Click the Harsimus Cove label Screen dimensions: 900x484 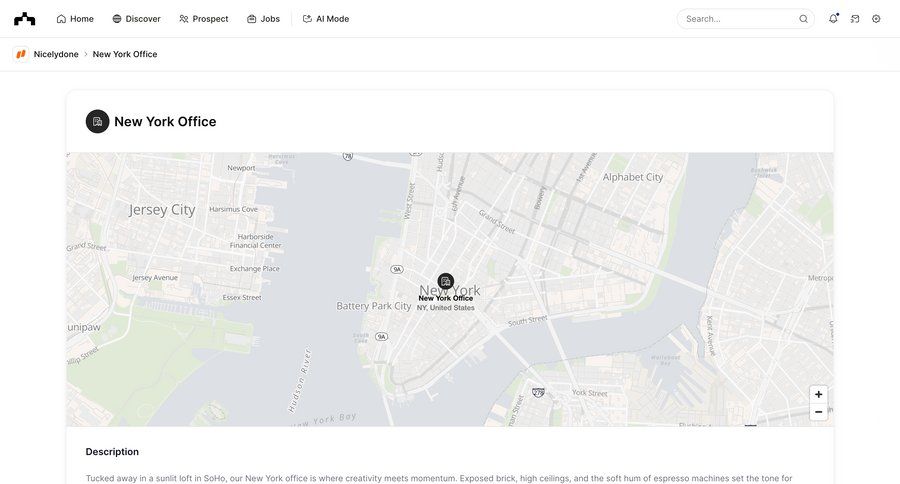tap(234, 210)
